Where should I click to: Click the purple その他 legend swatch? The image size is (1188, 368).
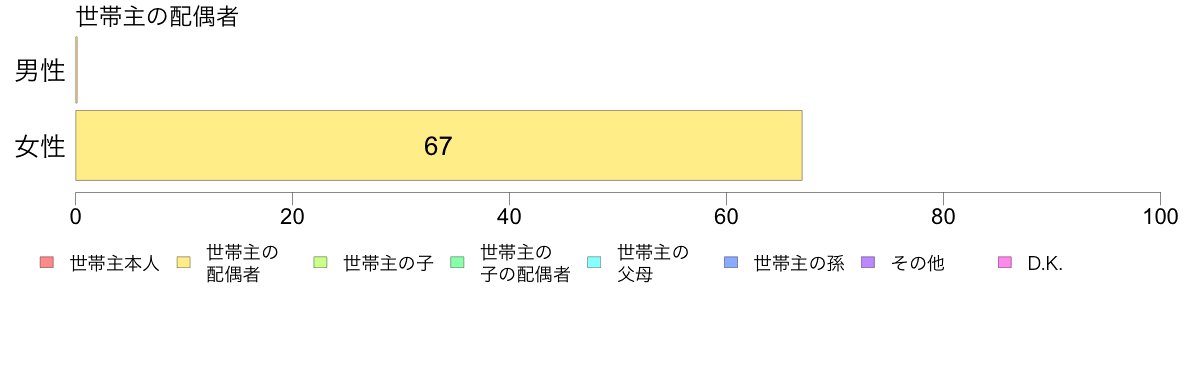(868, 263)
